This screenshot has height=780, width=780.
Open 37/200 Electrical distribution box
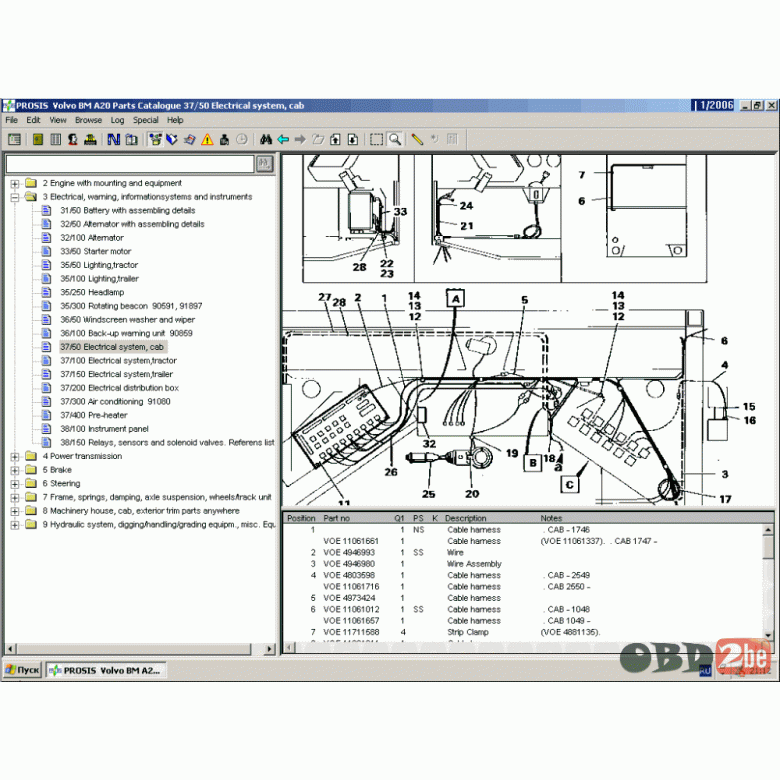tap(119, 388)
